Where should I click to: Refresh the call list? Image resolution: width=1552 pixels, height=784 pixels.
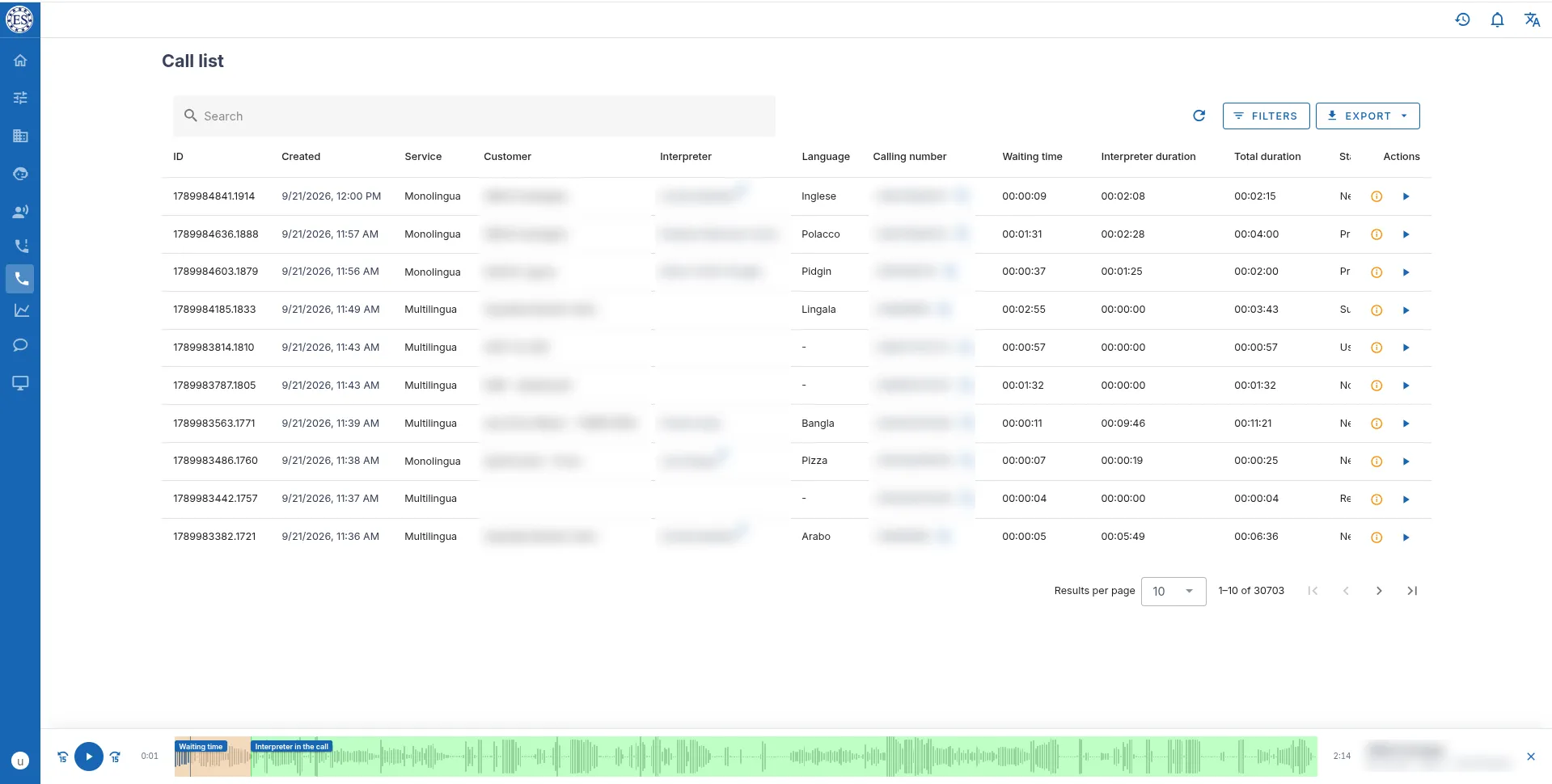click(x=1199, y=116)
